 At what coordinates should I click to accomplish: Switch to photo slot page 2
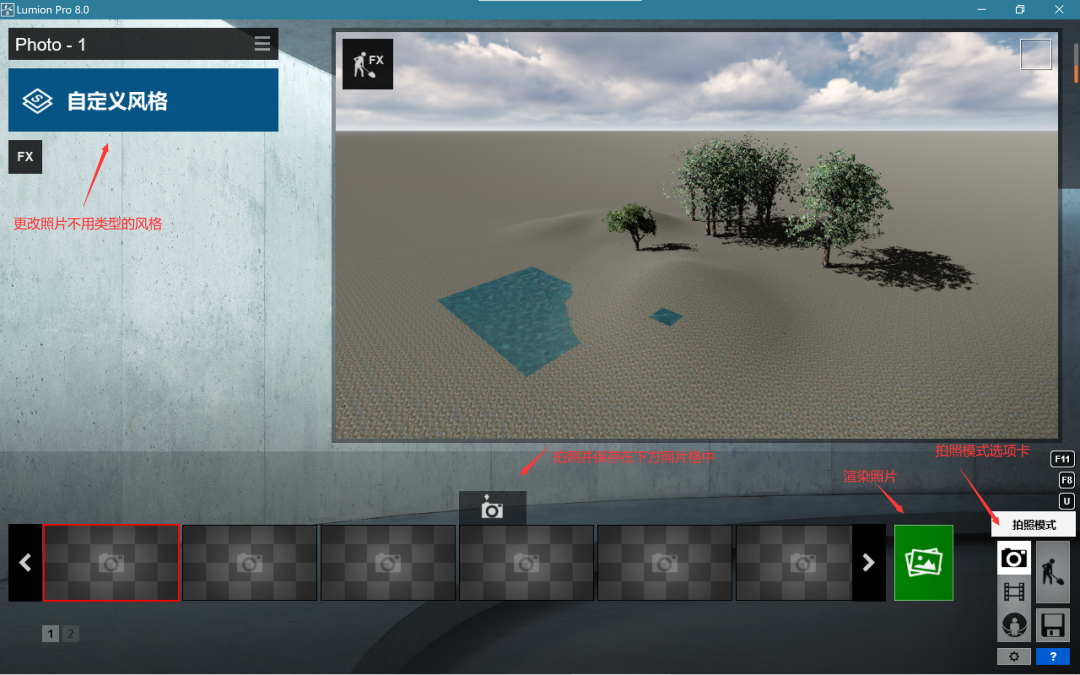[x=70, y=634]
